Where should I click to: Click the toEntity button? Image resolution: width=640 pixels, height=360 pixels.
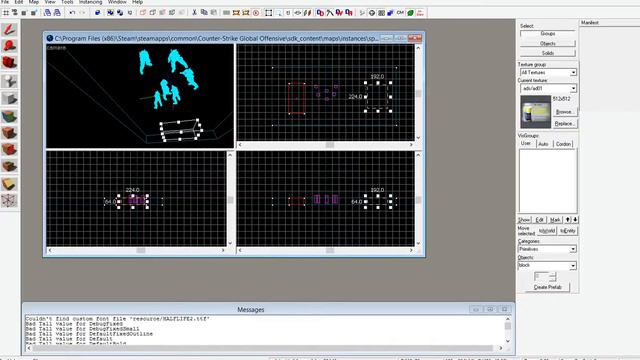[567, 231]
